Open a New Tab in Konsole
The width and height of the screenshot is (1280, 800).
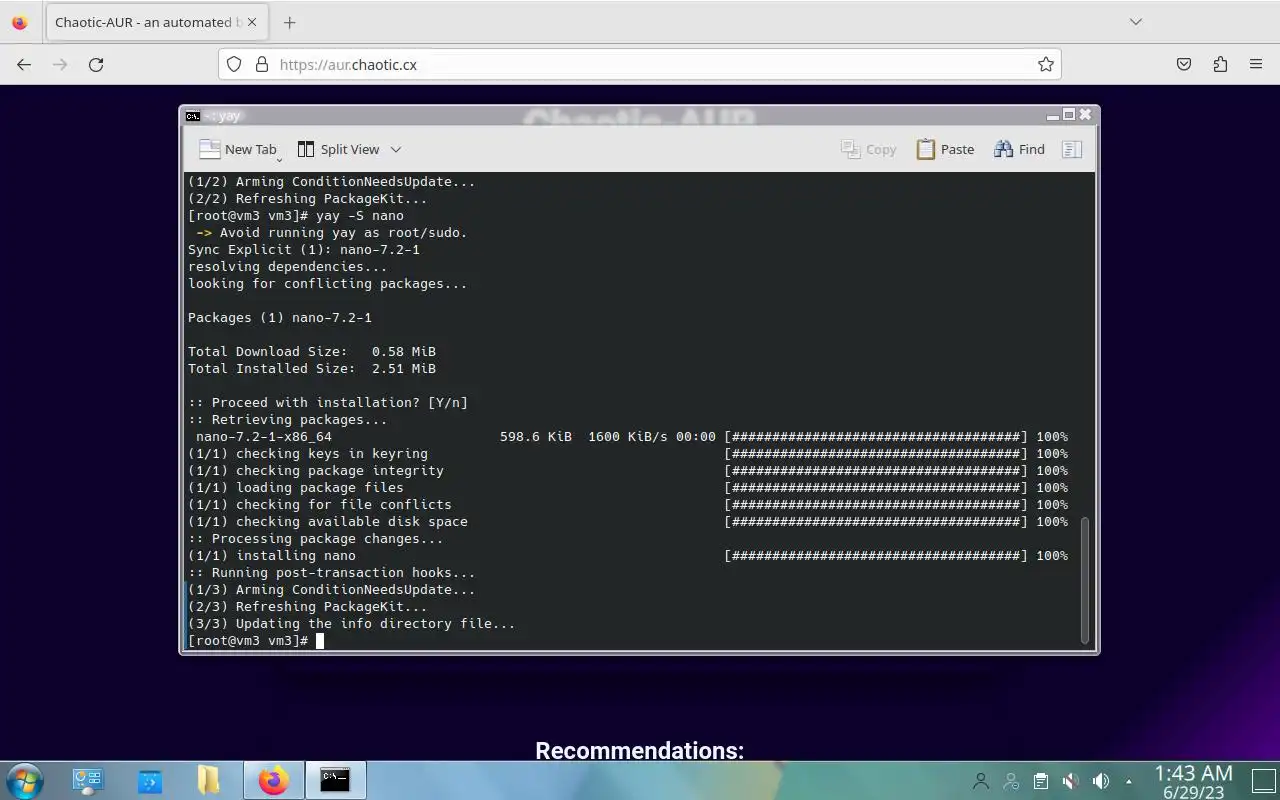coord(237,149)
